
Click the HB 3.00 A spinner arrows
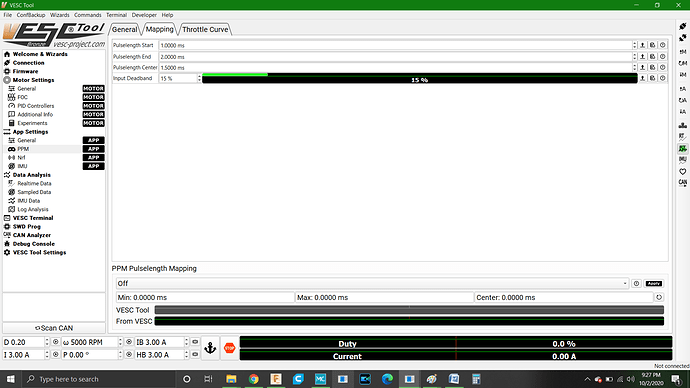tap(186, 355)
